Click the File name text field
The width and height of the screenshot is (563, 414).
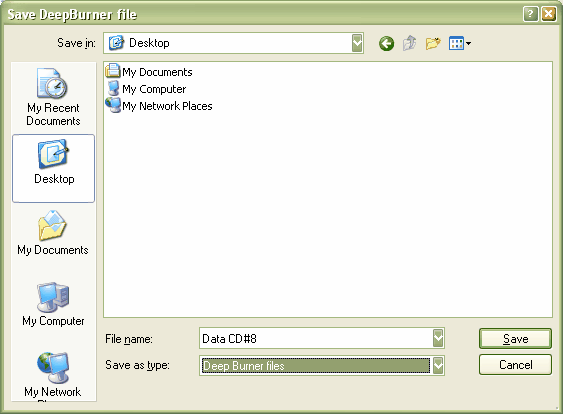(316, 338)
